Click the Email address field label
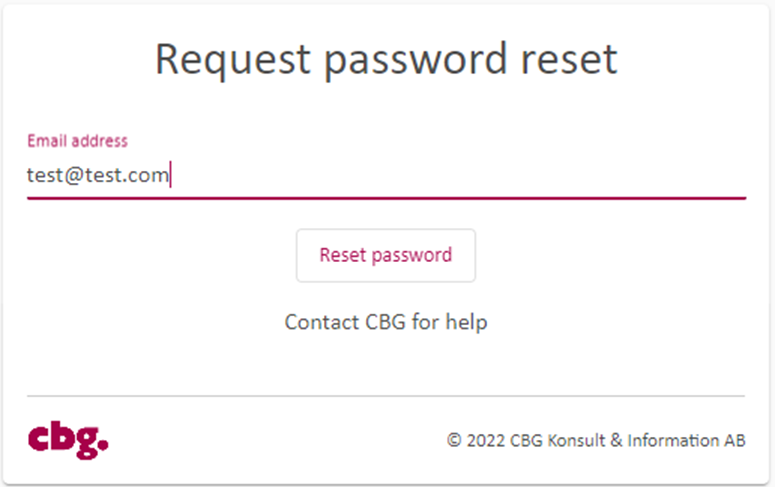This screenshot has width=775, height=487. [x=78, y=141]
